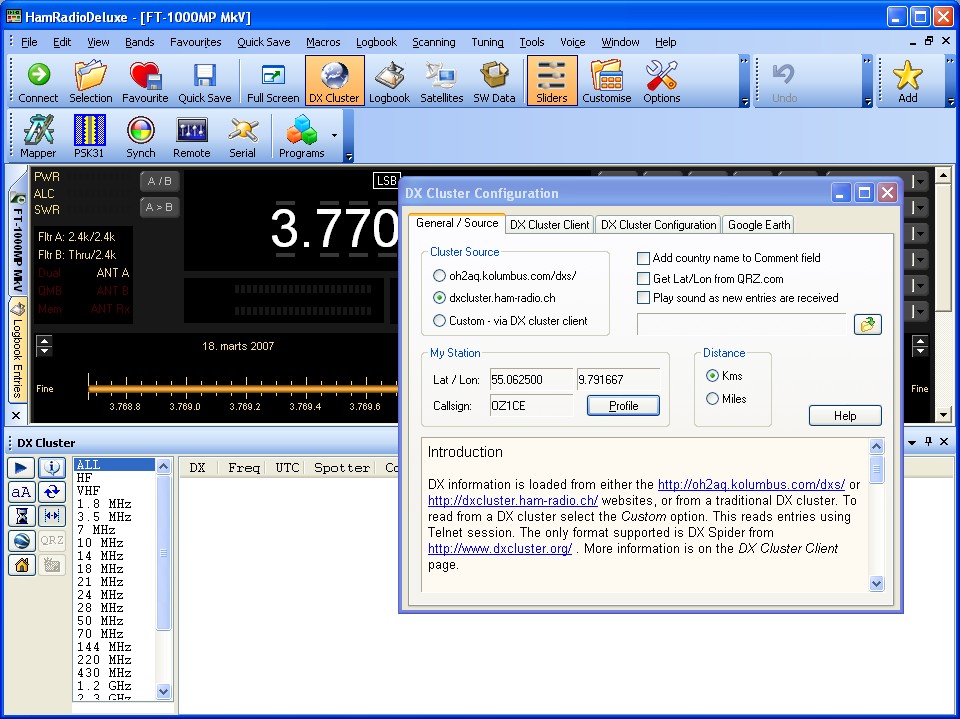Click the Callsign input field

(x=531, y=405)
